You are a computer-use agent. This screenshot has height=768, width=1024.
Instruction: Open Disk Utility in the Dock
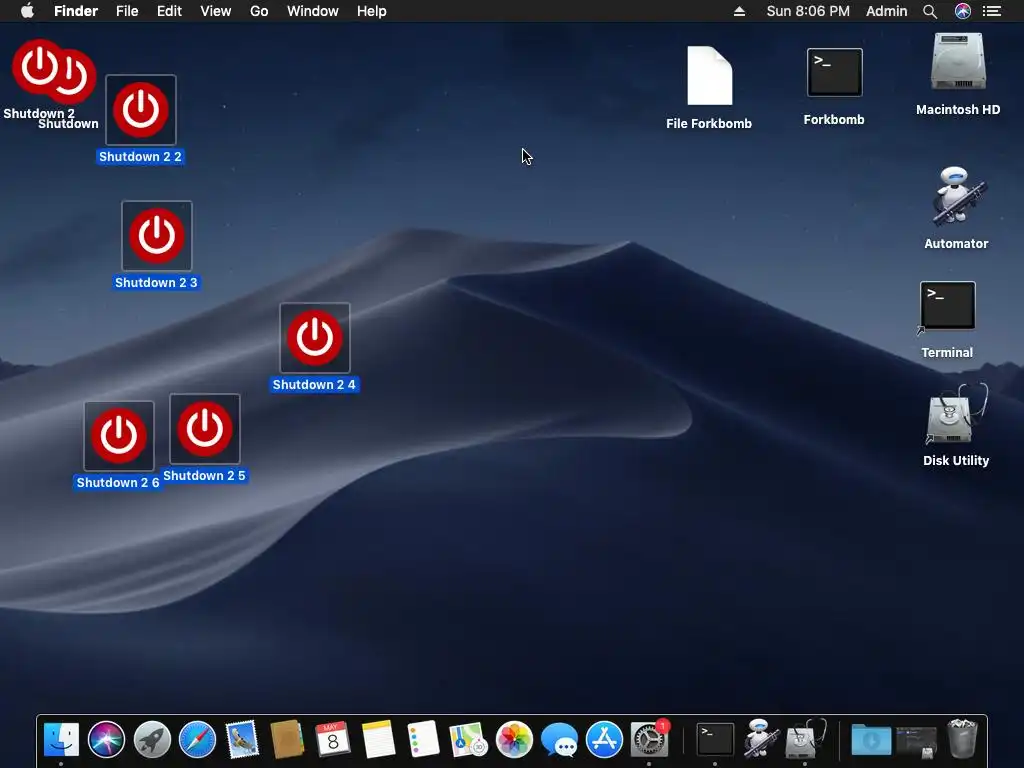[805, 739]
